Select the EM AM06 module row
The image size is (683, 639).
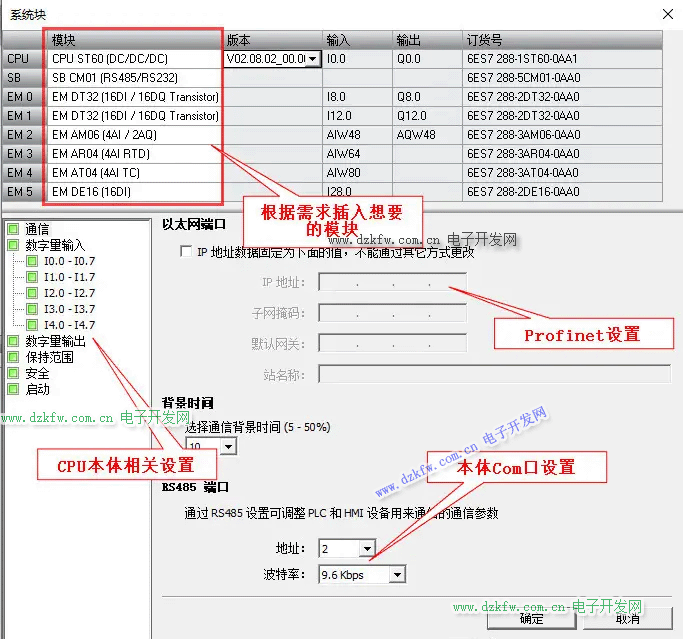point(132,135)
